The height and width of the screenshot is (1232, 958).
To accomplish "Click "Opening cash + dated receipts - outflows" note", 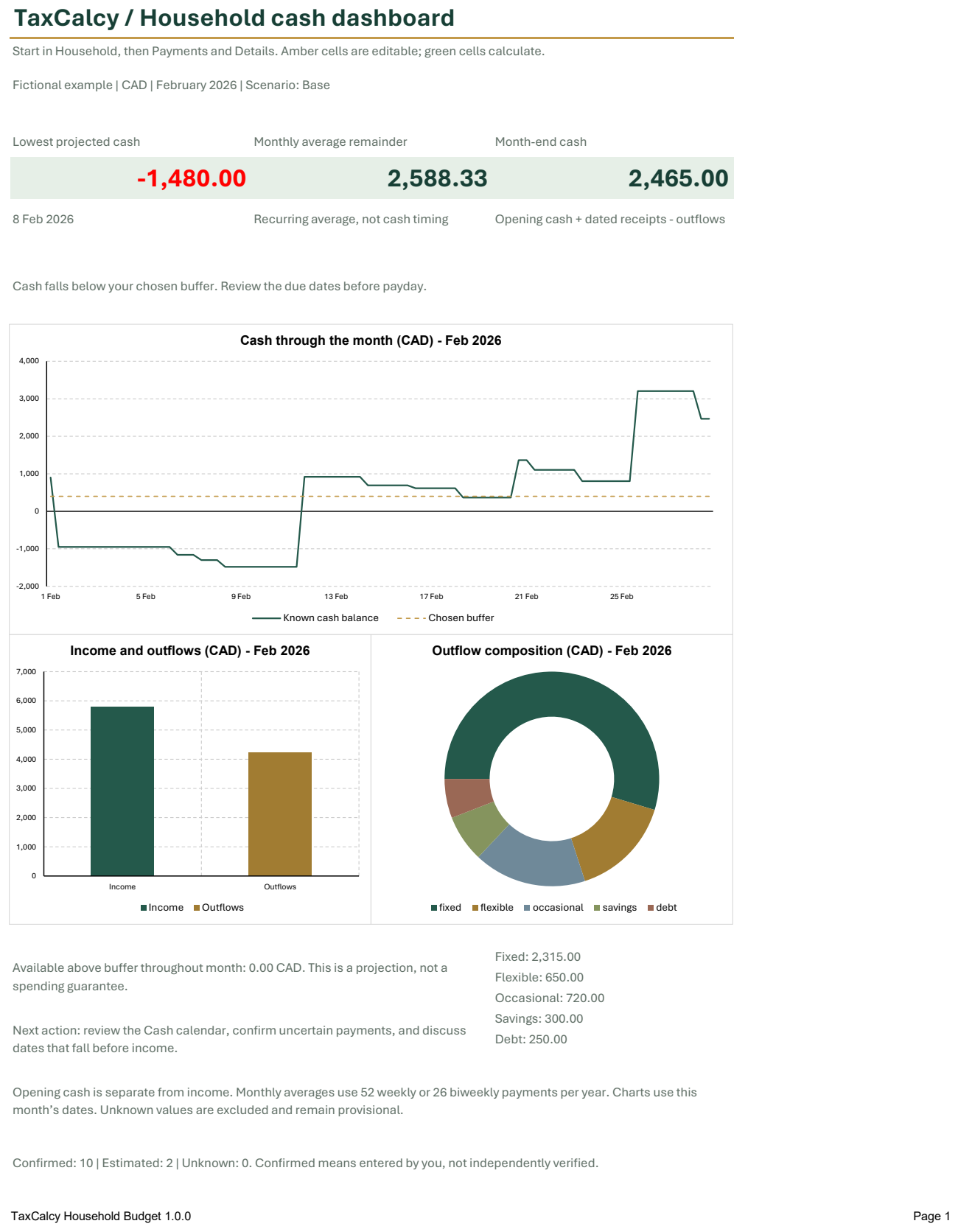I will (x=610, y=219).
